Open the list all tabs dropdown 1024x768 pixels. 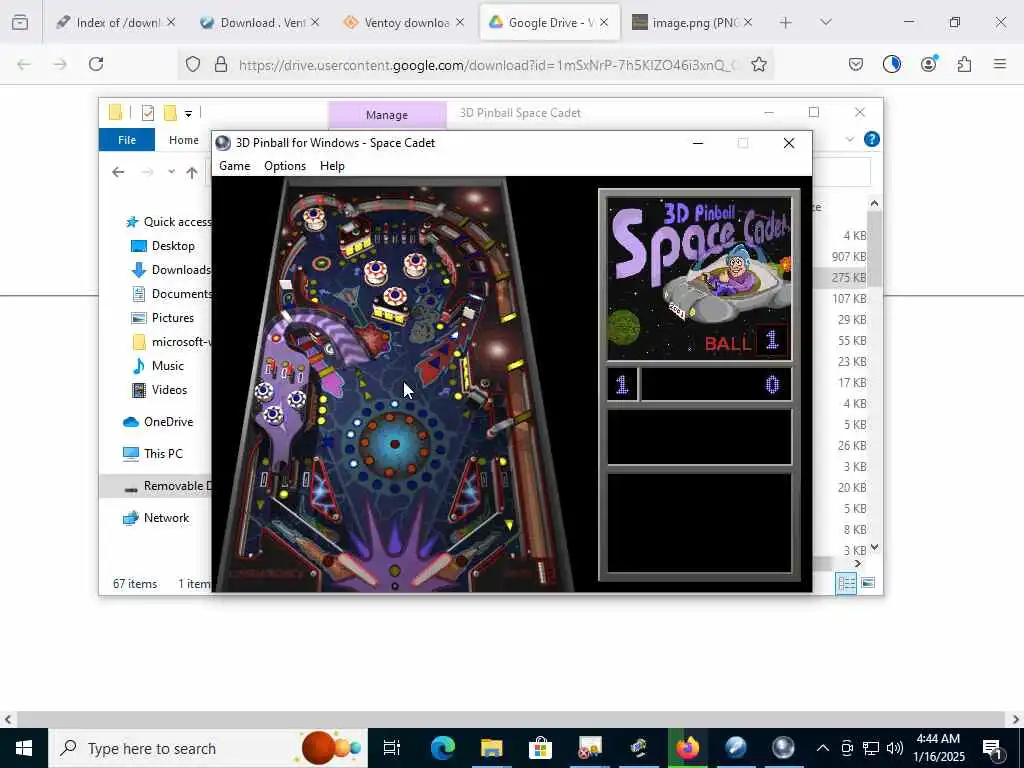(x=826, y=23)
